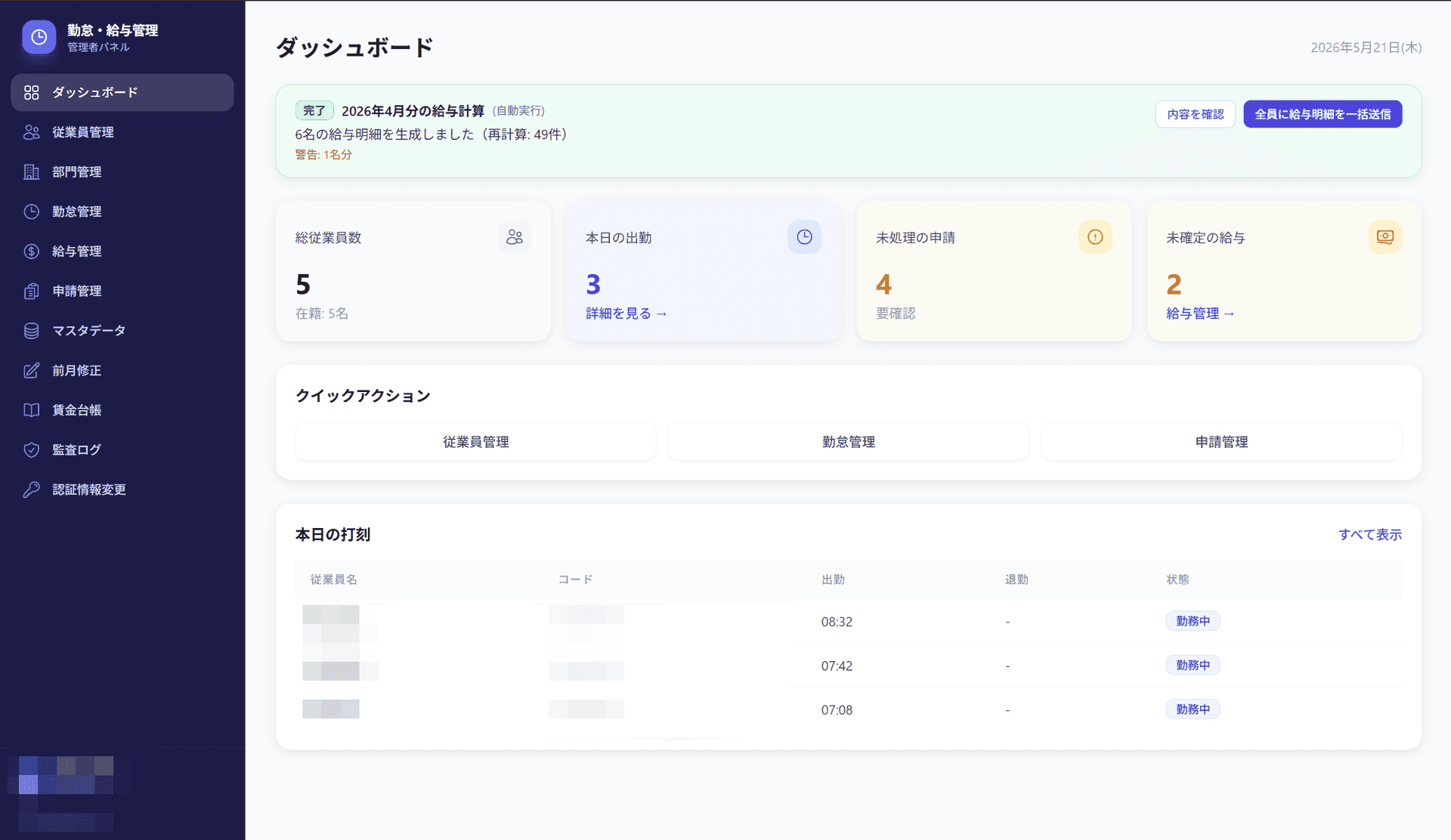
Task: Click the pencil edit icon next to 前月修正
Action: click(31, 370)
